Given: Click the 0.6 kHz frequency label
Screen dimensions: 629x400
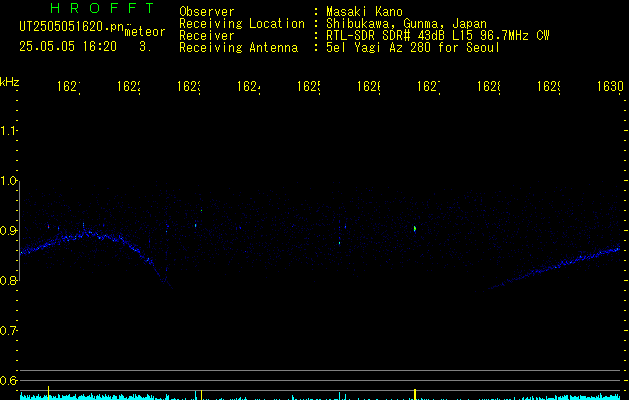Looking at the screenshot, I should point(8,380).
